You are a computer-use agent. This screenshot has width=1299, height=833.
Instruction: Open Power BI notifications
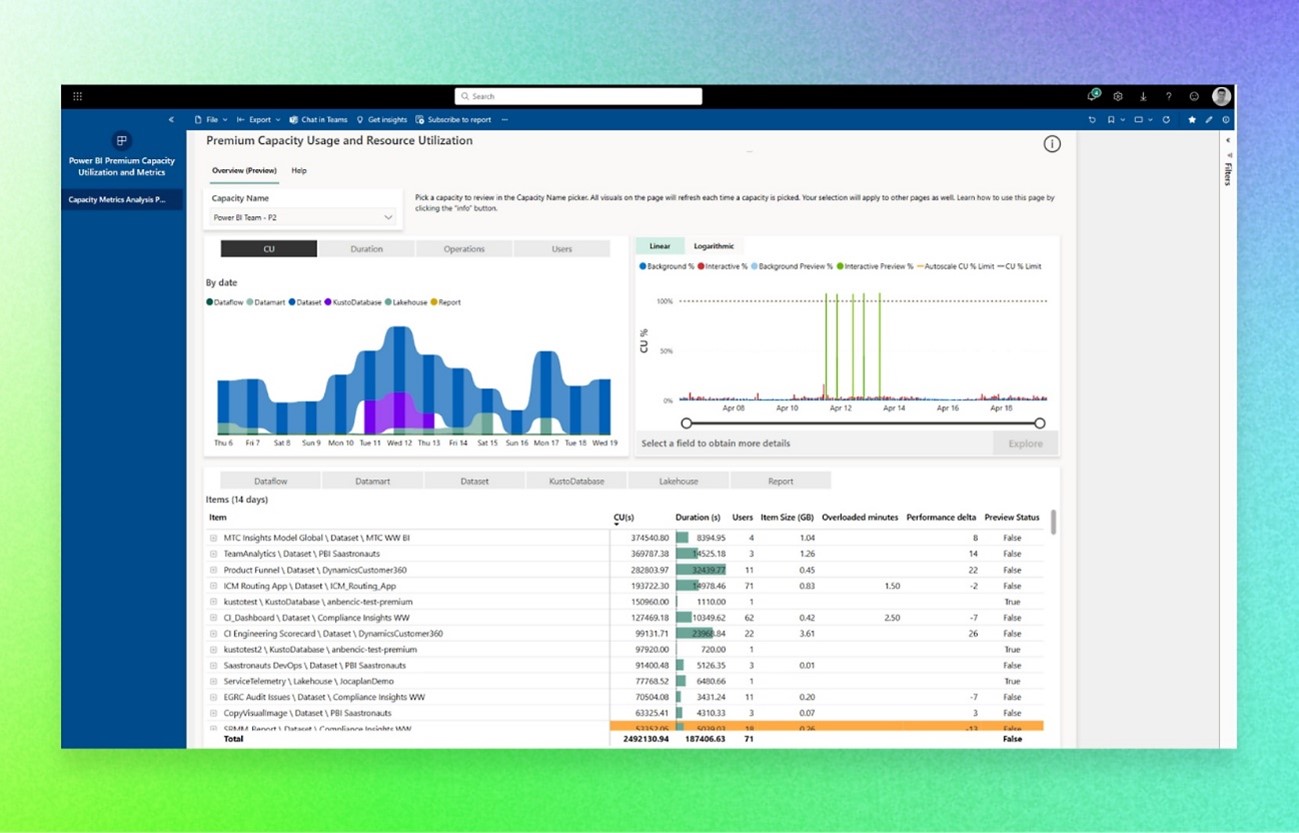pos(1092,96)
